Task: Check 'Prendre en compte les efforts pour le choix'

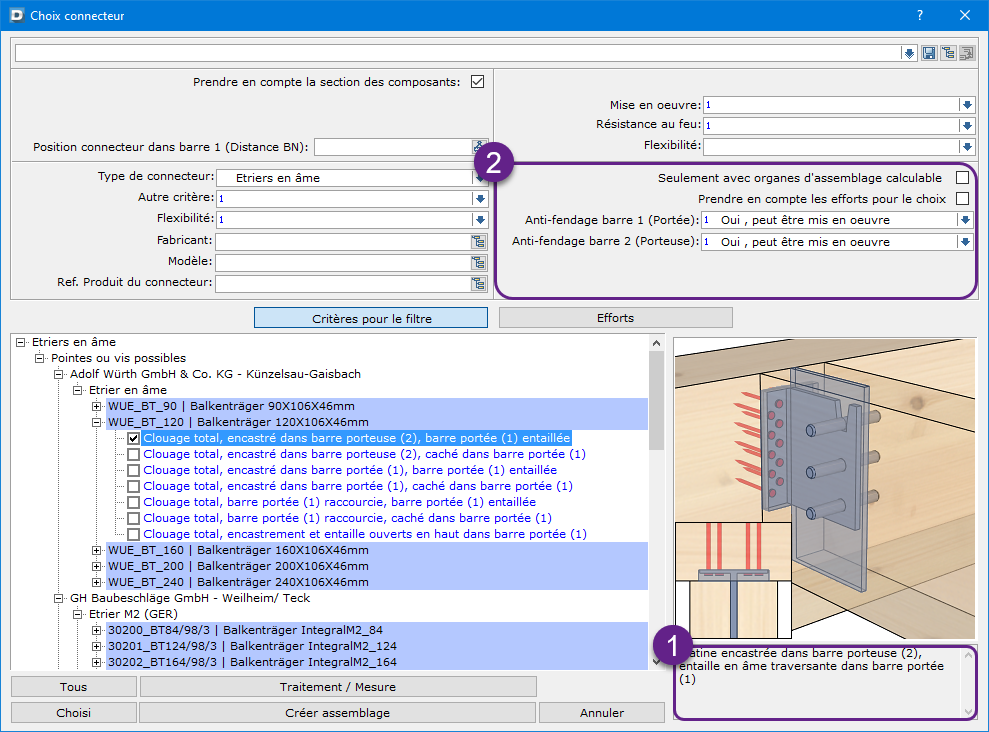Action: [962, 198]
